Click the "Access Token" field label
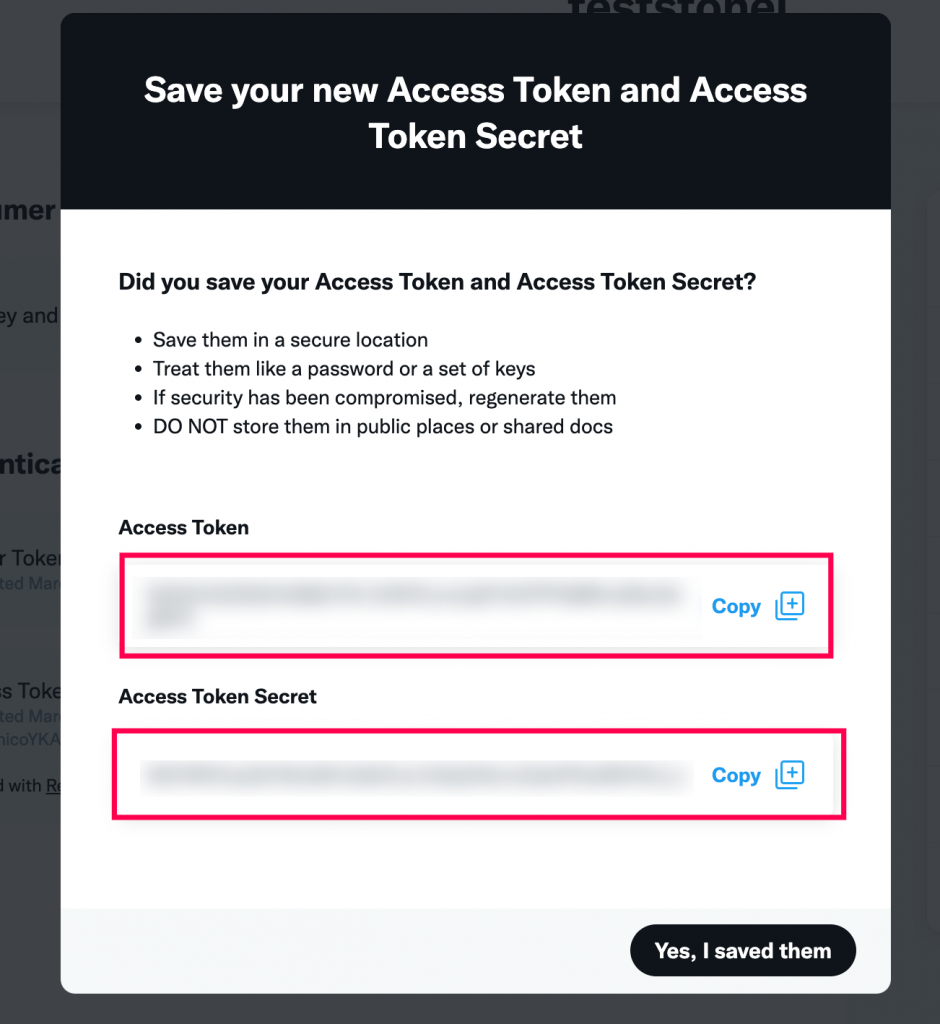 pyautogui.click(x=184, y=528)
